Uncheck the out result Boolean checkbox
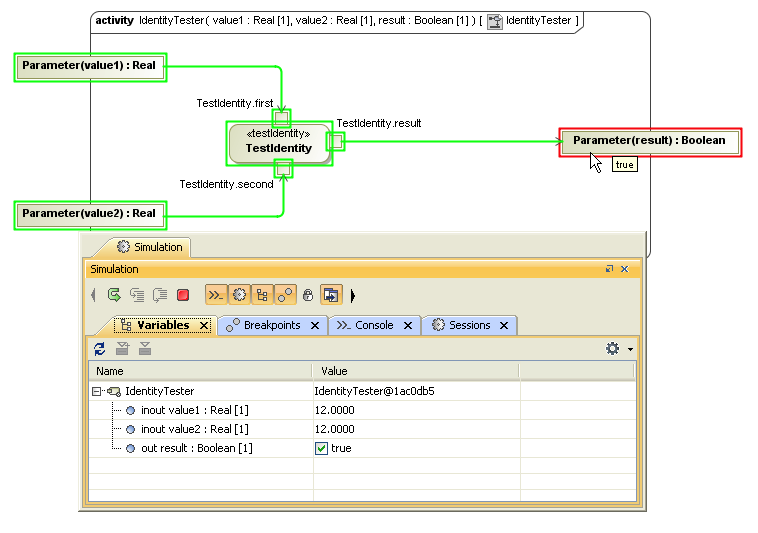The image size is (758, 533). 321,448
